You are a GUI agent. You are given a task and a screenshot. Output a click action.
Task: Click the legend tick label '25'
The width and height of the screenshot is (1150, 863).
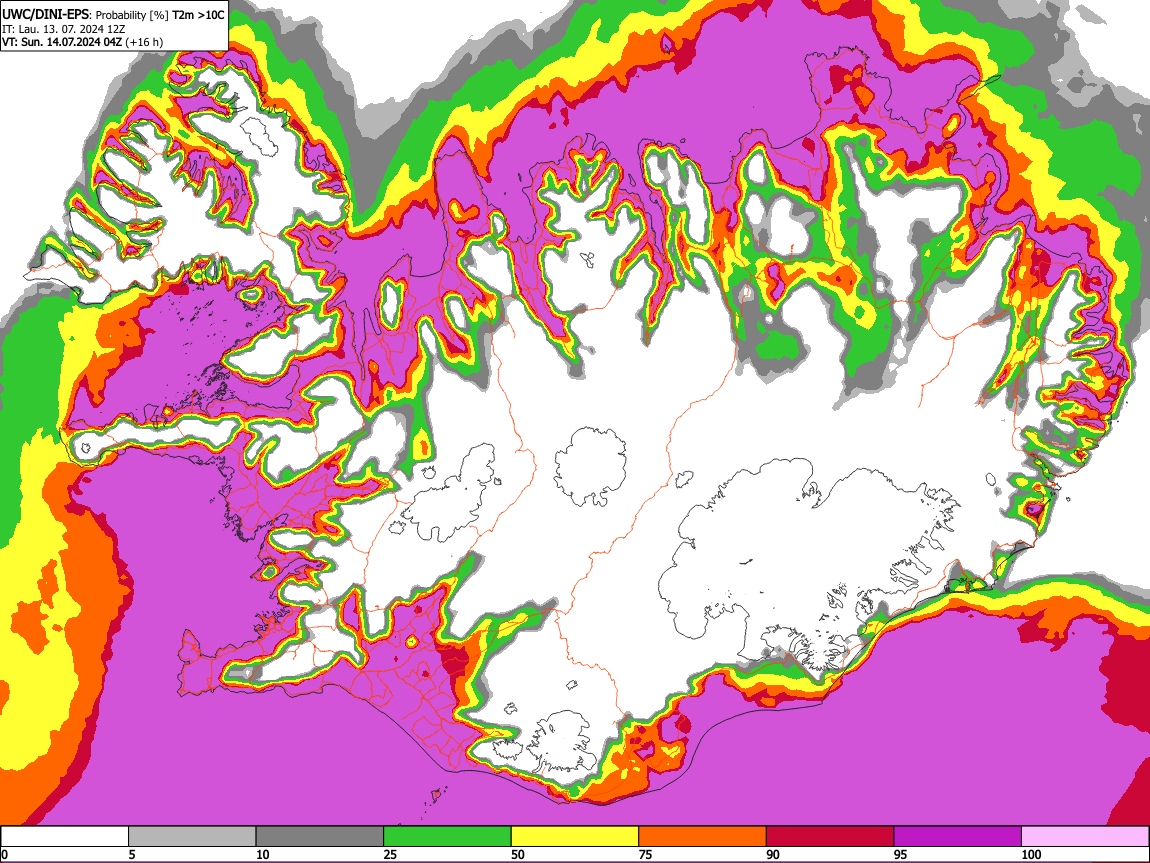click(390, 854)
